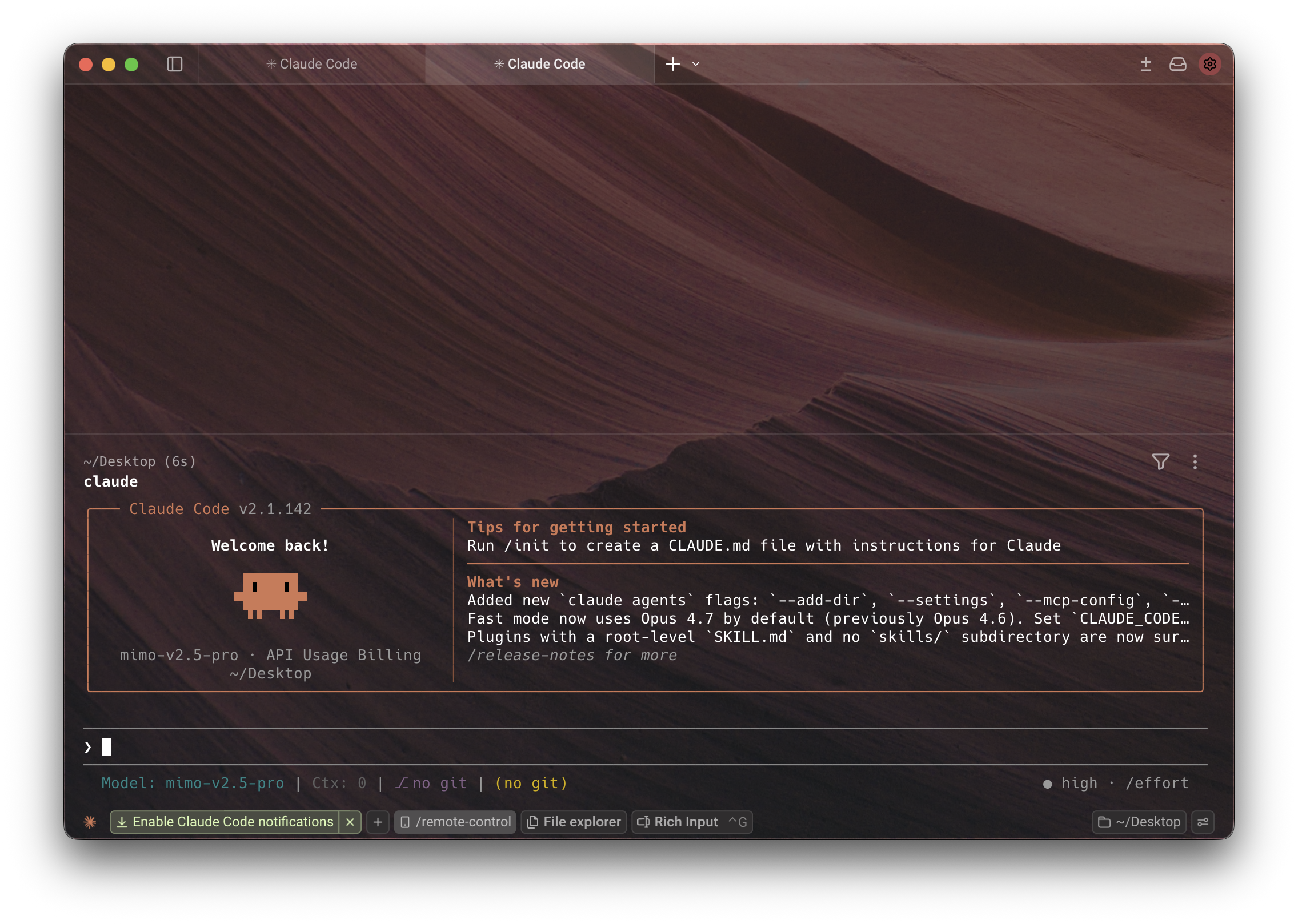This screenshot has width=1298, height=924.
Task: Open the inbox tray icon
Action: click(x=1177, y=64)
